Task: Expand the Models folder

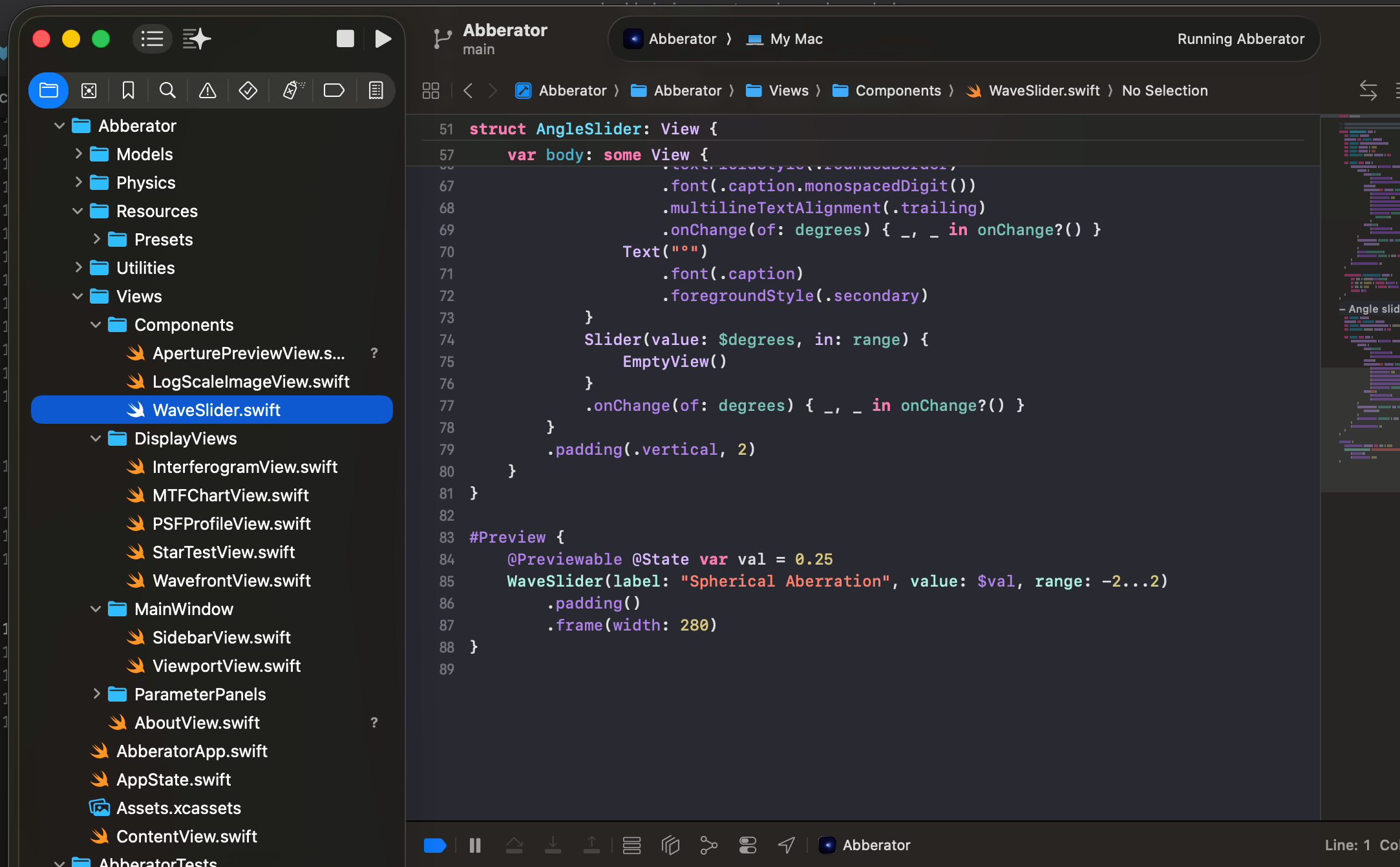Action: coord(78,154)
